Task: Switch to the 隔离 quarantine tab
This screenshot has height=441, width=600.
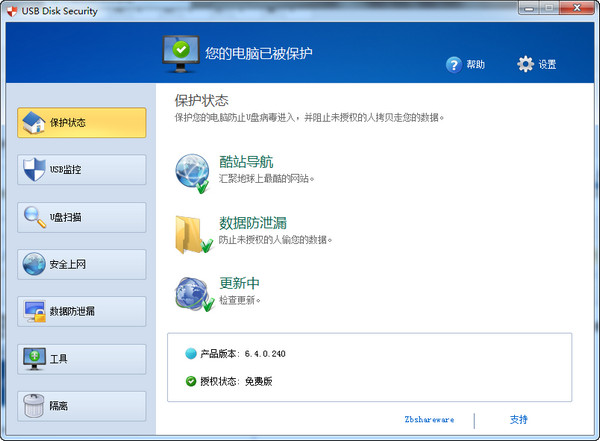Action: tap(82, 406)
